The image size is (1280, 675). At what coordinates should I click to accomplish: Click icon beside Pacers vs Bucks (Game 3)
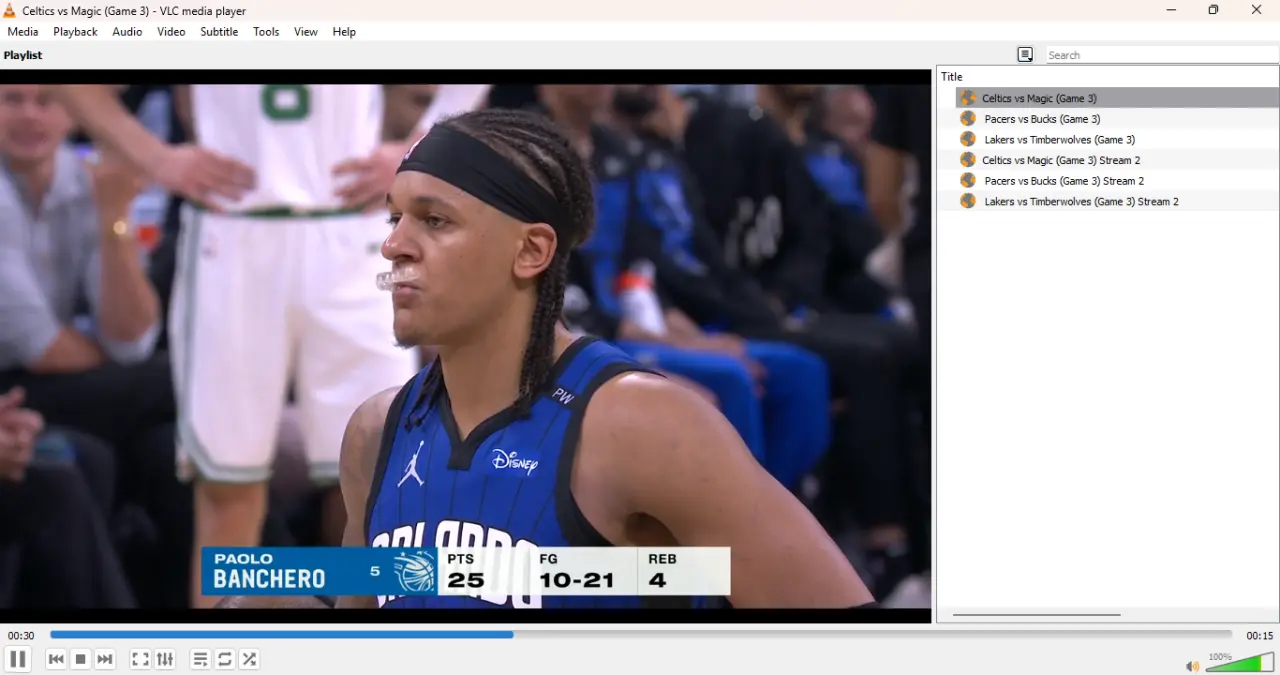[x=968, y=119]
